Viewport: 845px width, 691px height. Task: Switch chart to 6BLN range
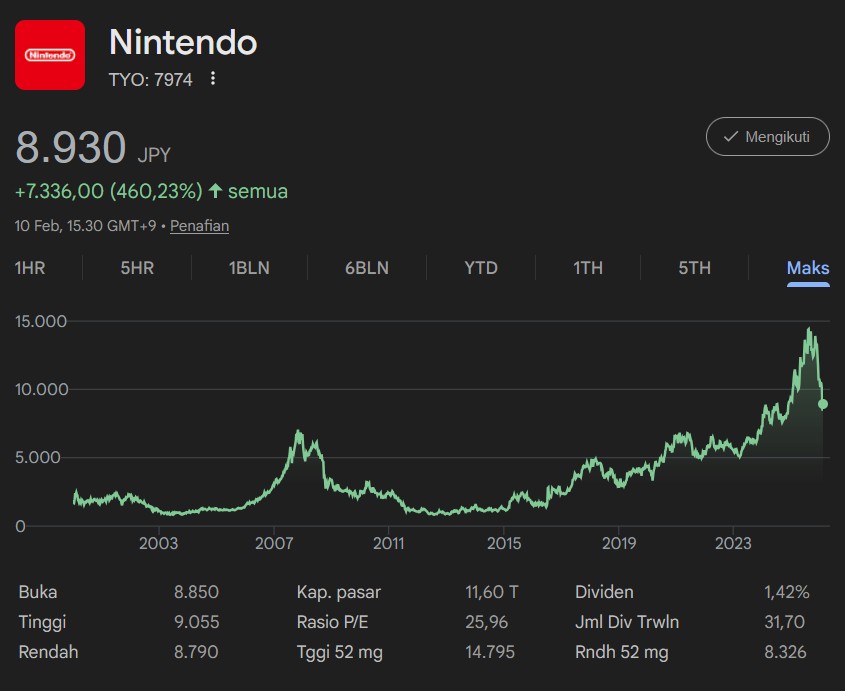(x=365, y=268)
